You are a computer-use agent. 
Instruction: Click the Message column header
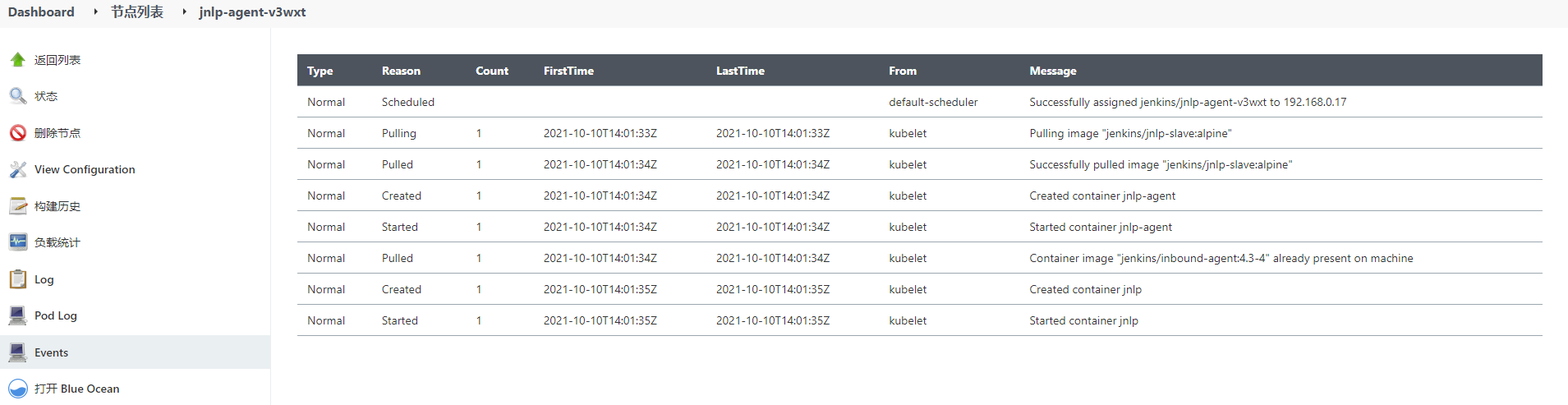[x=1052, y=71]
